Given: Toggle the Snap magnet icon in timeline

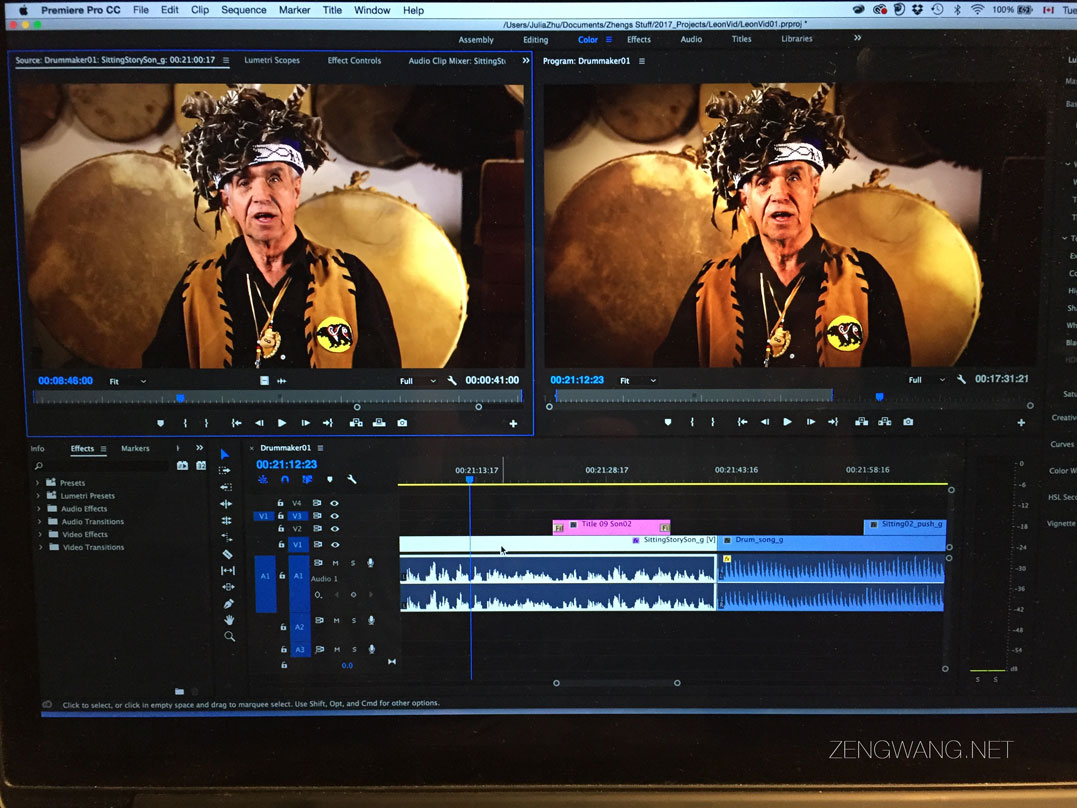Looking at the screenshot, I should [x=285, y=480].
